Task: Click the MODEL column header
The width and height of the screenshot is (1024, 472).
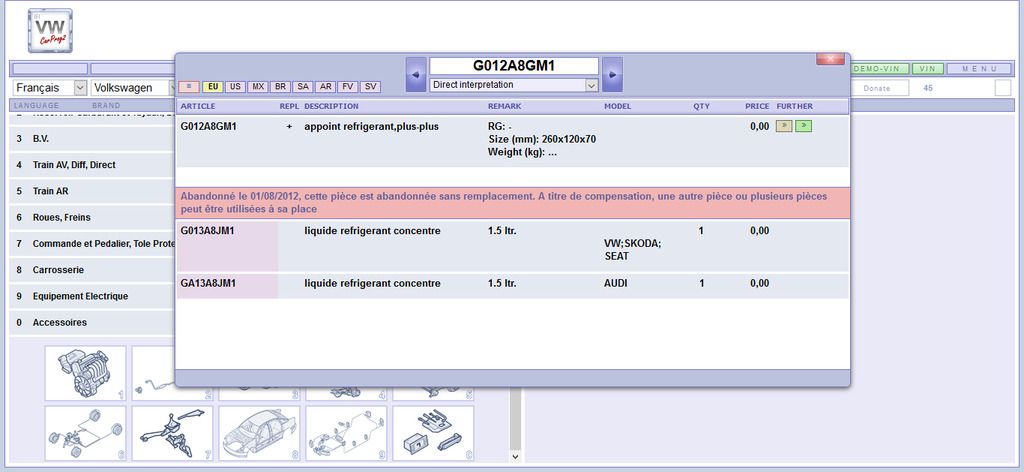Action: tap(618, 106)
